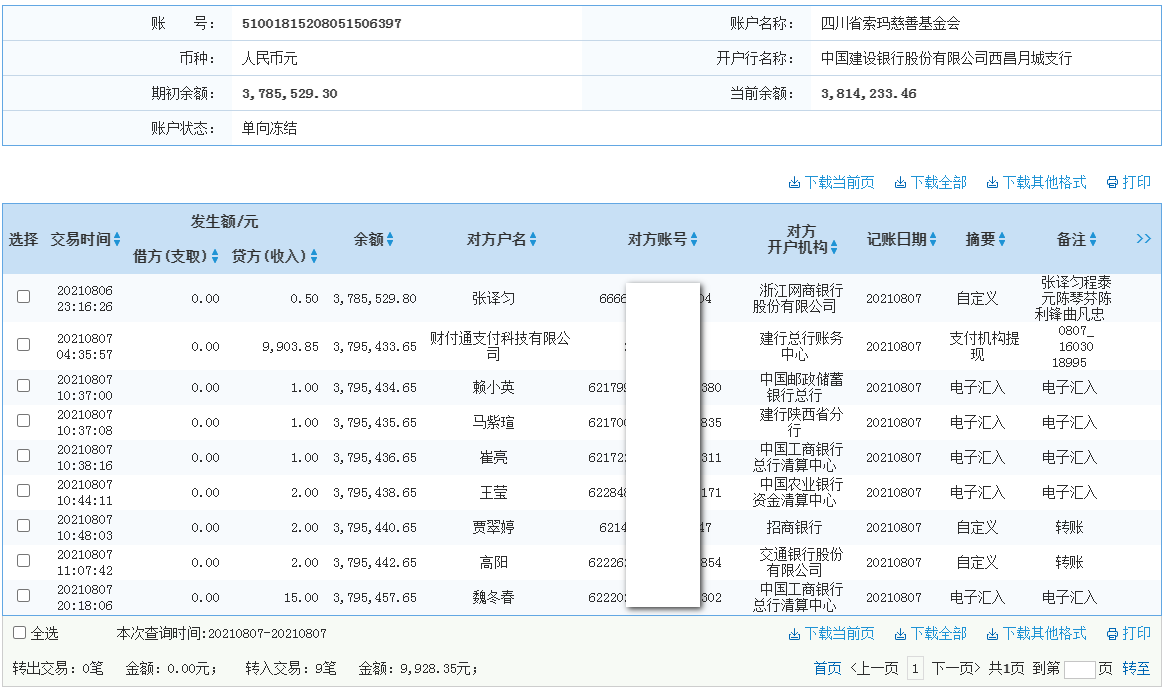Screen dimensions: 1165x691
Task: Click the page number input field
Action: tap(1080, 669)
